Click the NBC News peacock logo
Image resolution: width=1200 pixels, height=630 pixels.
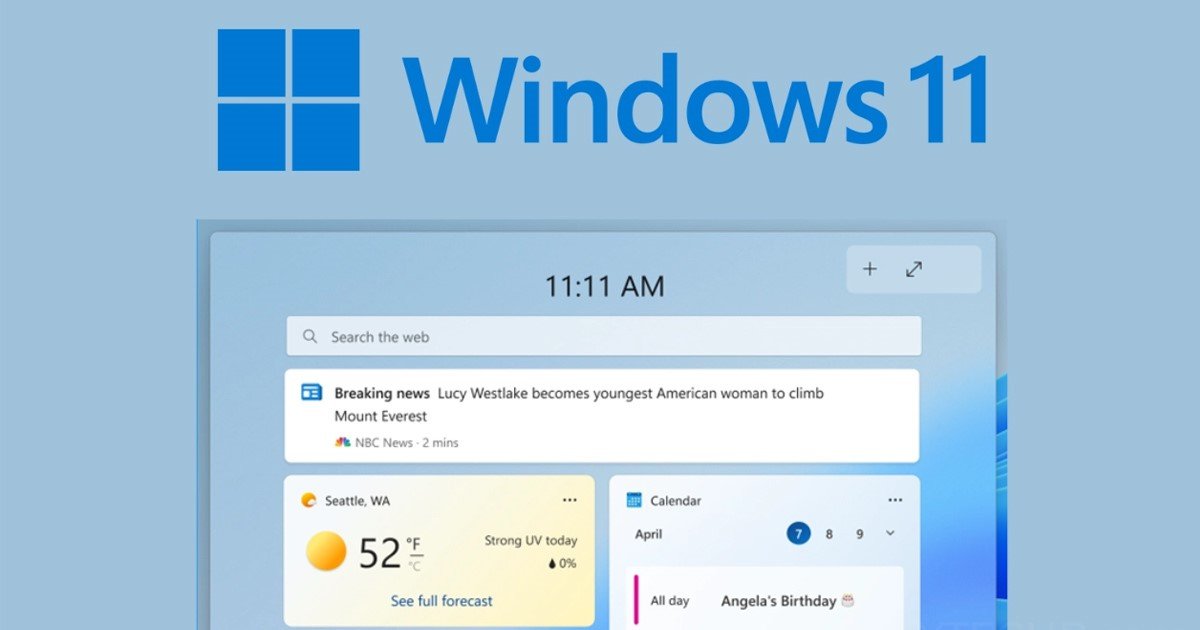click(342, 442)
